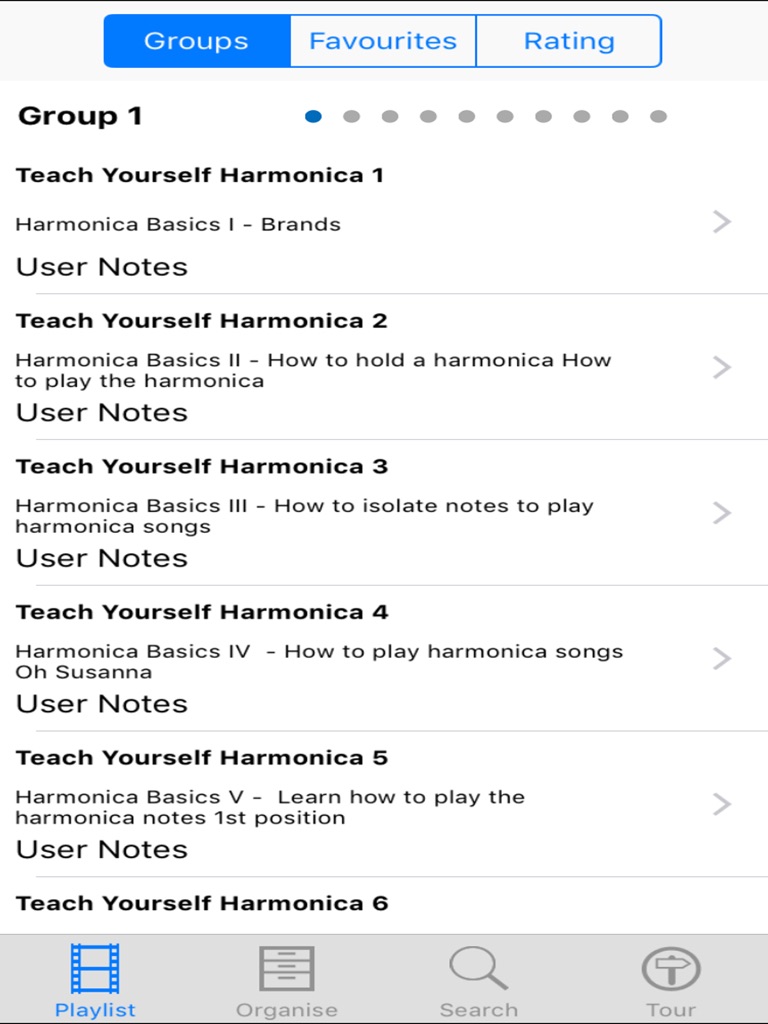Select the fifth page indicator dot
This screenshot has height=1024, width=768.
point(466,116)
